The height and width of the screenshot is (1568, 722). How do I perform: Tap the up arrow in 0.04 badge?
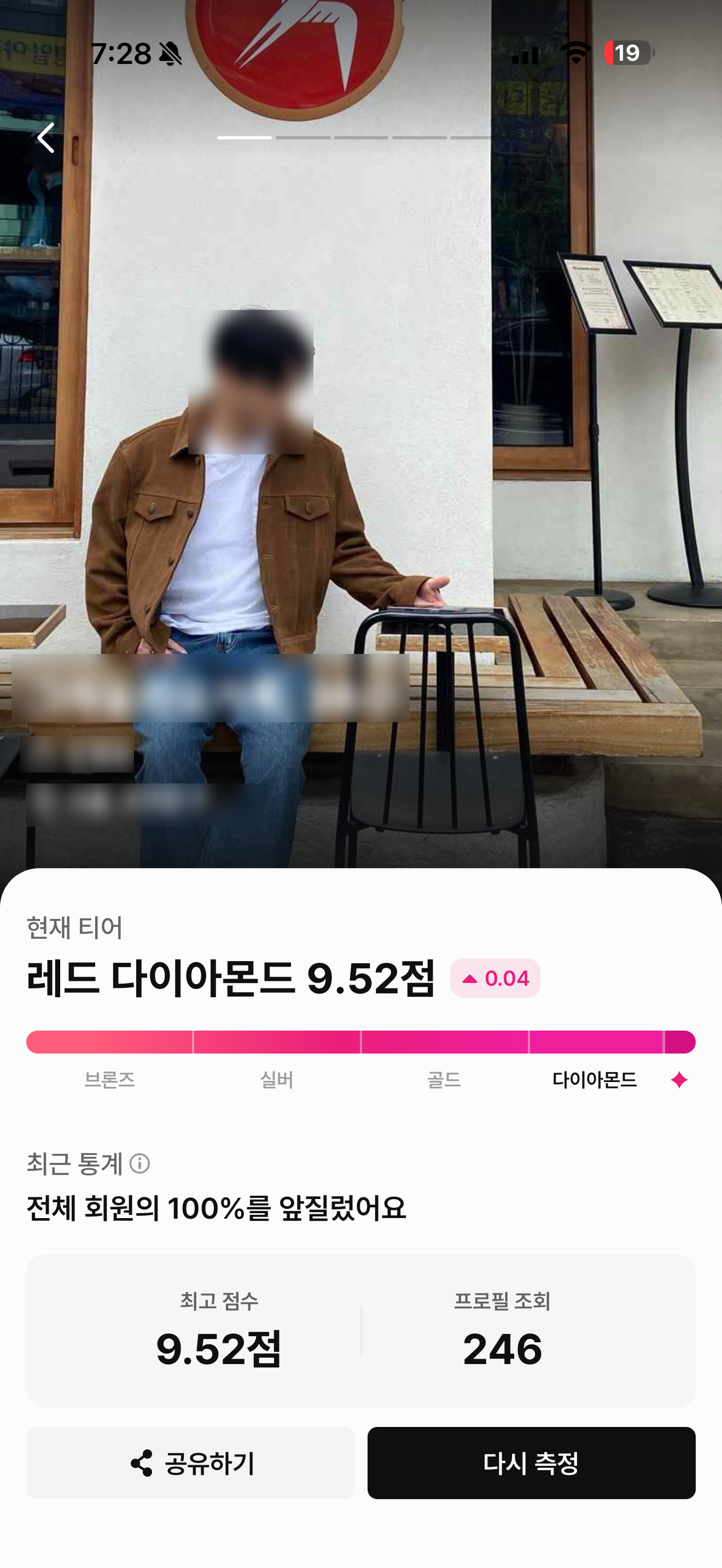pos(469,979)
